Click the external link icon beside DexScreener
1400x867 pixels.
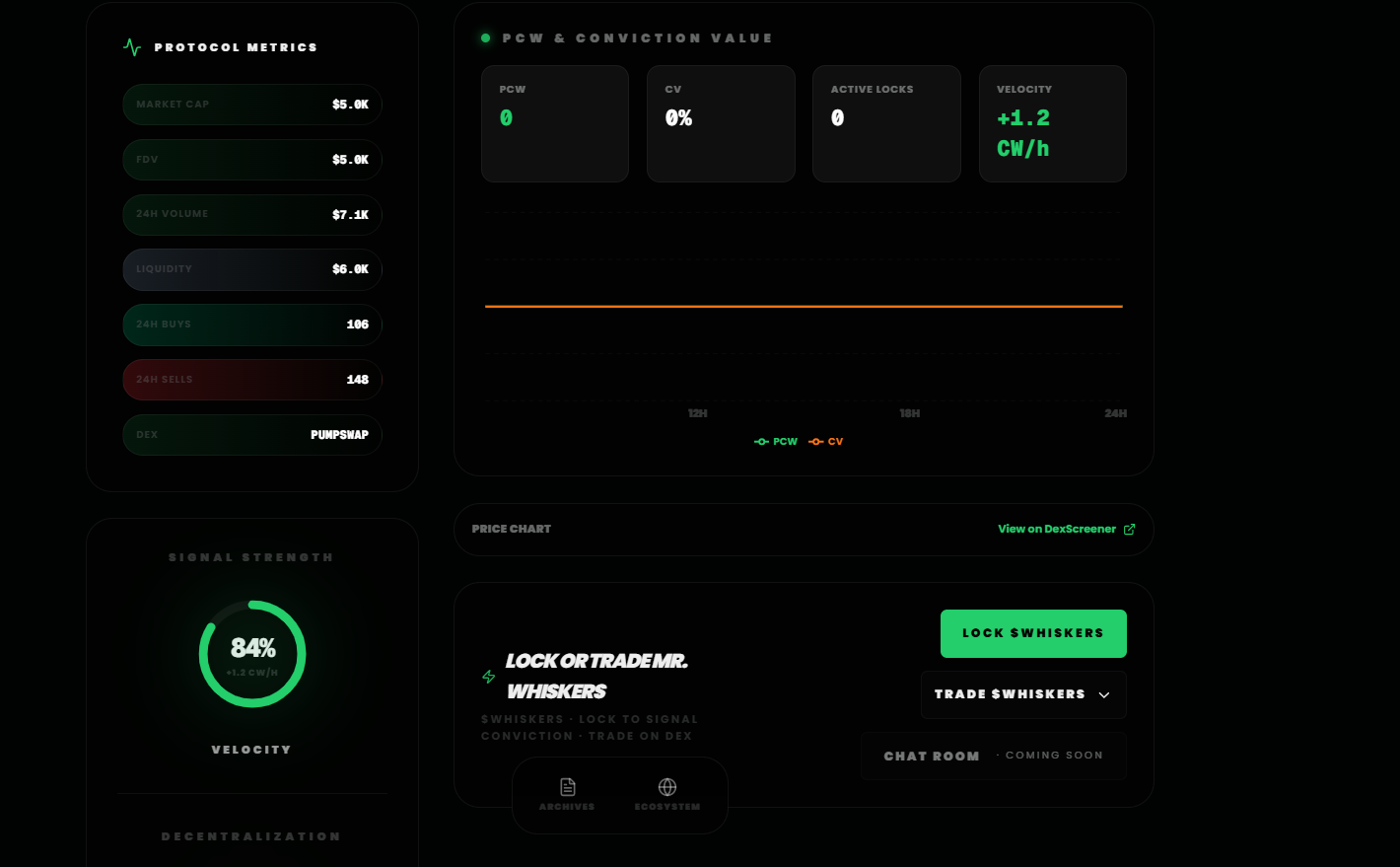pos(1130,530)
